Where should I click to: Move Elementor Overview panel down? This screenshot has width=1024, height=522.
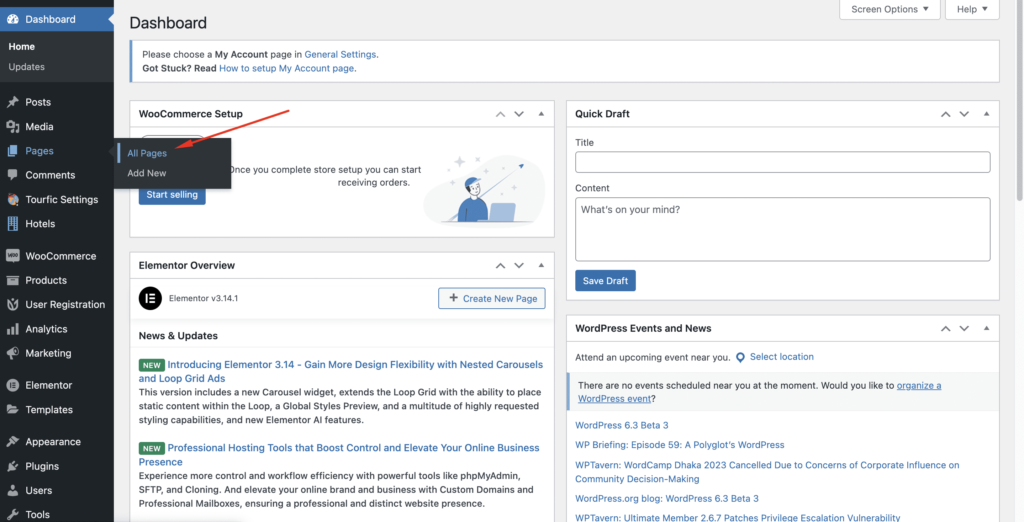519,266
